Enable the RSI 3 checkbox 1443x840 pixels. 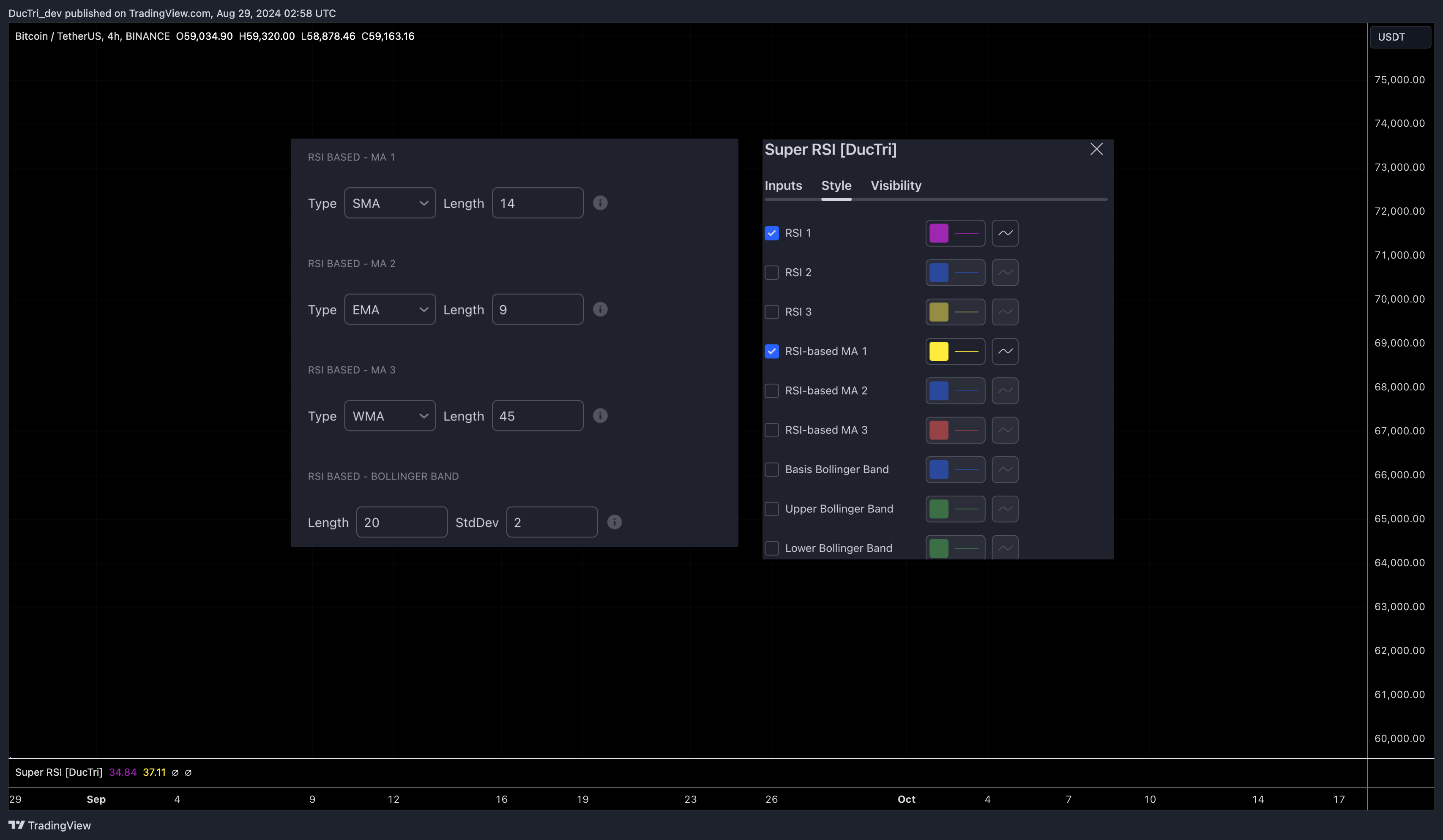pos(771,312)
